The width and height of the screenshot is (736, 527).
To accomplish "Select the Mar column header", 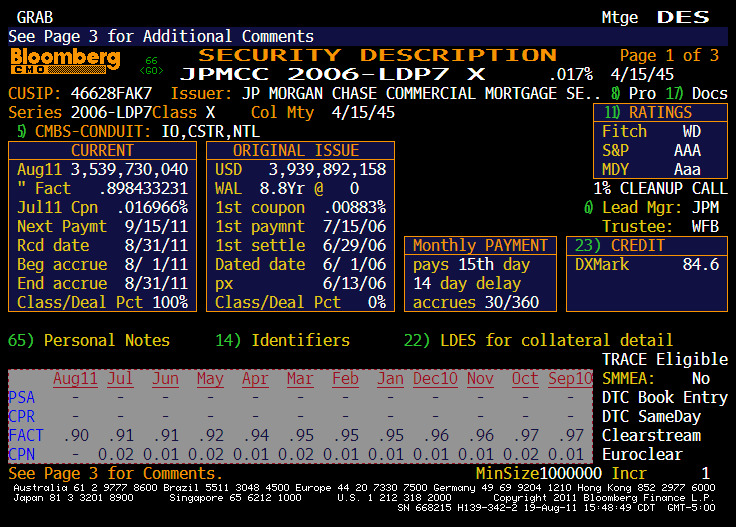I will coord(300,378).
